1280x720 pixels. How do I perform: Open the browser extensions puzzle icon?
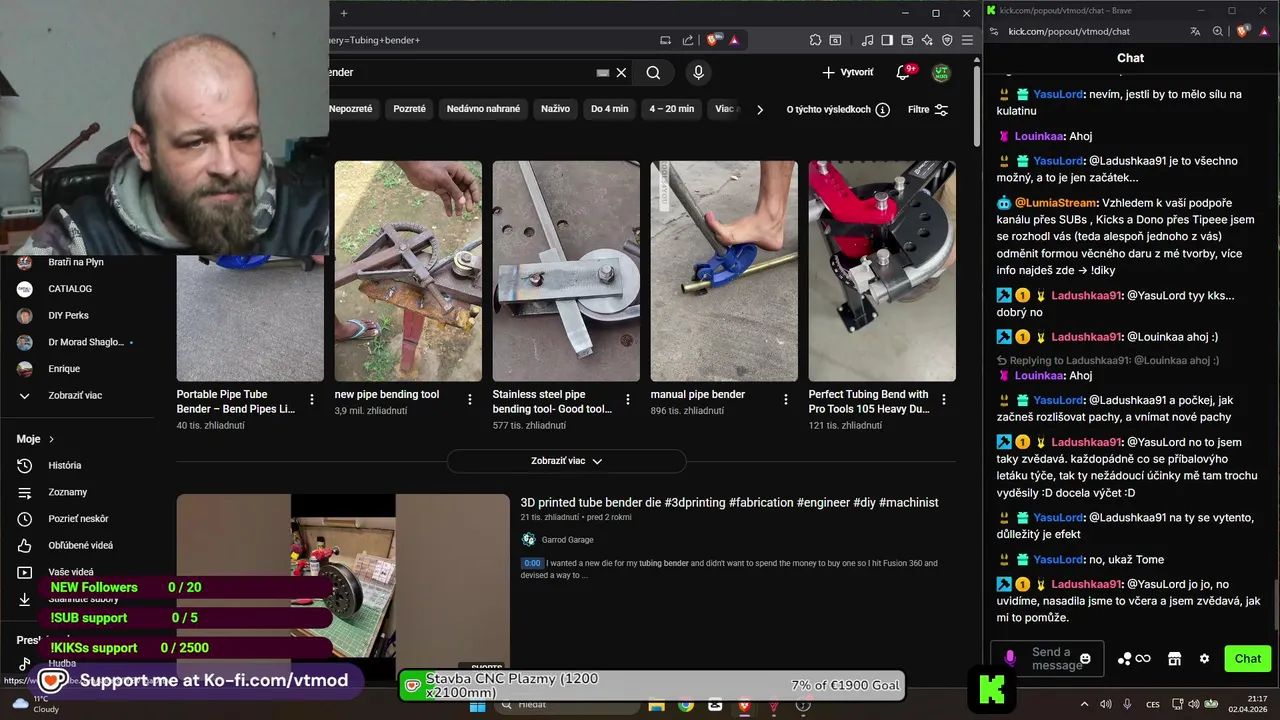click(815, 40)
